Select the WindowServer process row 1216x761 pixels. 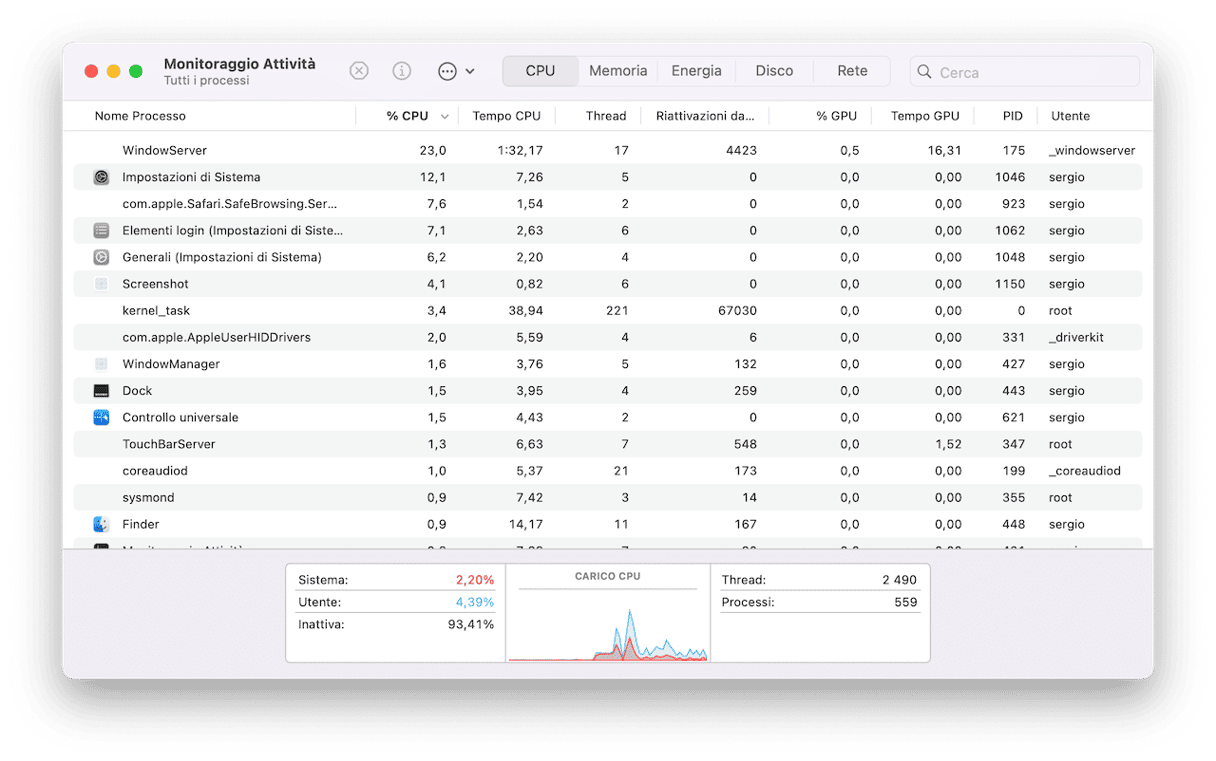(608, 150)
